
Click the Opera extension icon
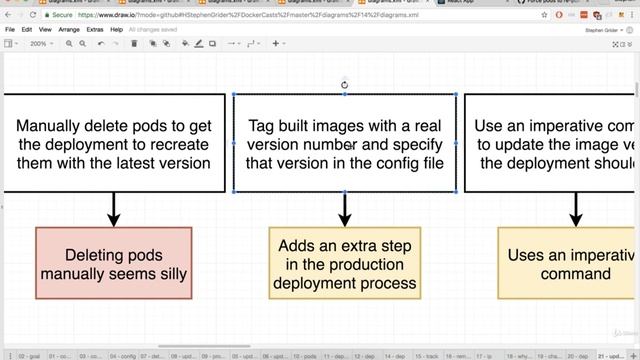pos(559,15)
